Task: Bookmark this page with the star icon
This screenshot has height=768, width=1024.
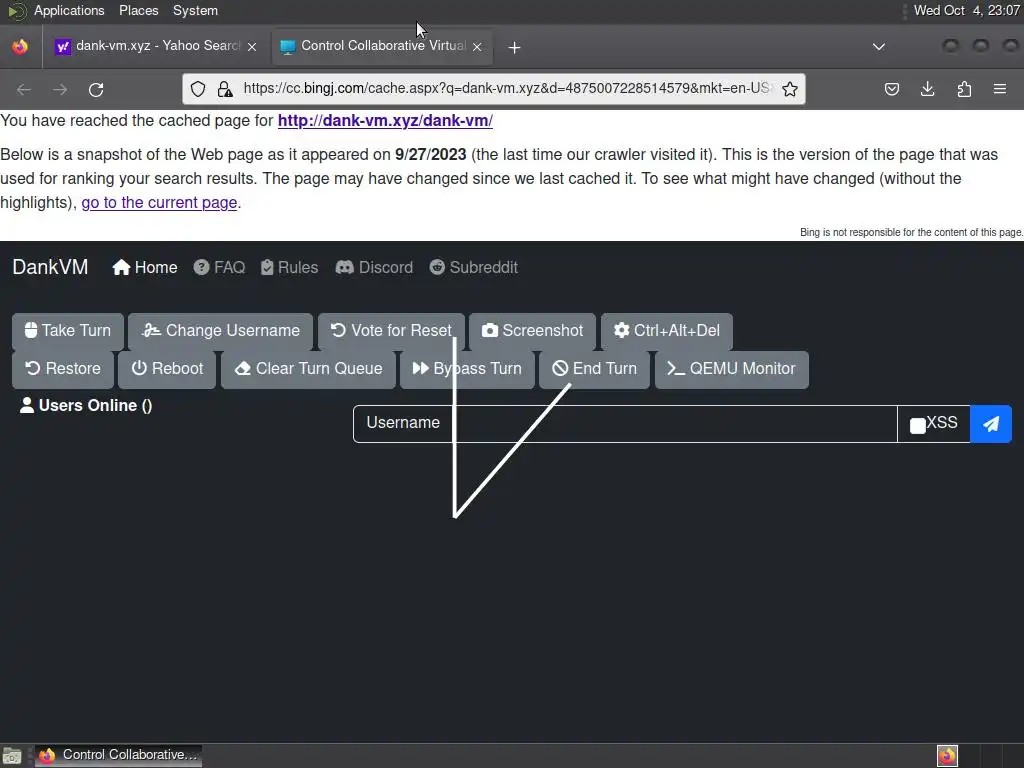Action: (790, 89)
